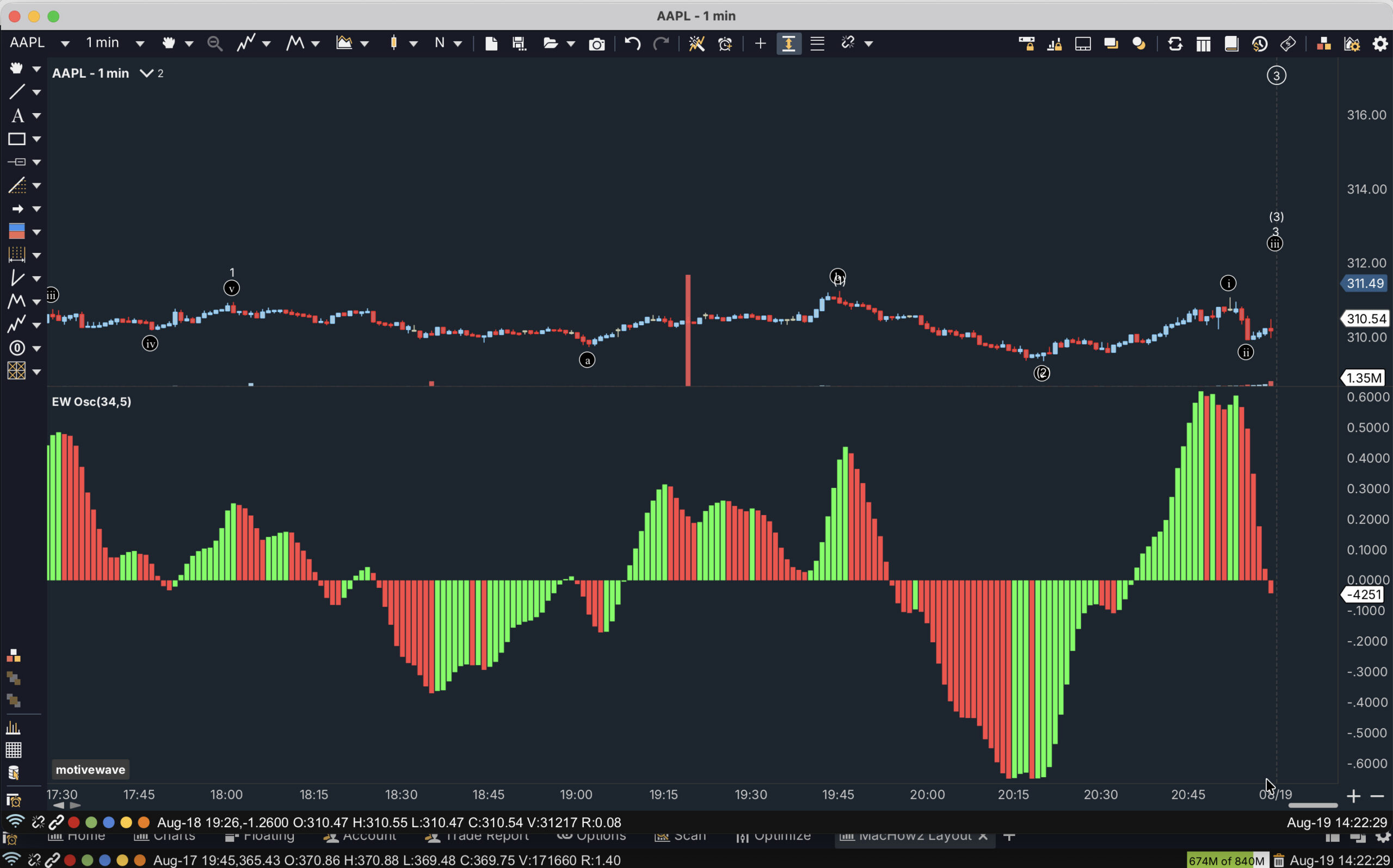This screenshot has width=1393, height=868.
Task: Click the redo arrow icon
Action: (662, 44)
